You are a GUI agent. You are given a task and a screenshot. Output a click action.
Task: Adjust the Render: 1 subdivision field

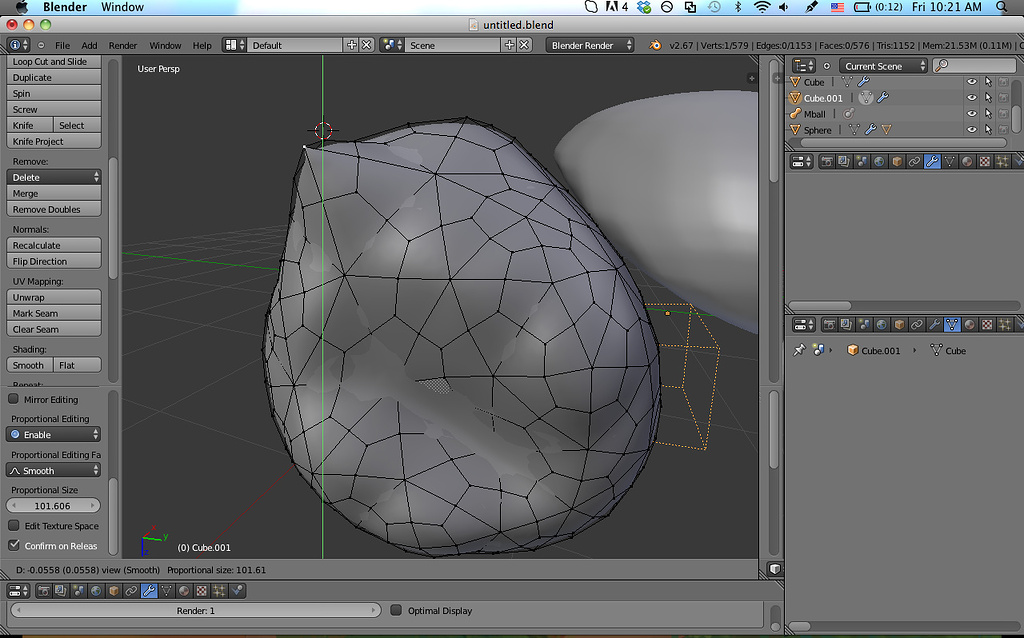(x=195, y=610)
